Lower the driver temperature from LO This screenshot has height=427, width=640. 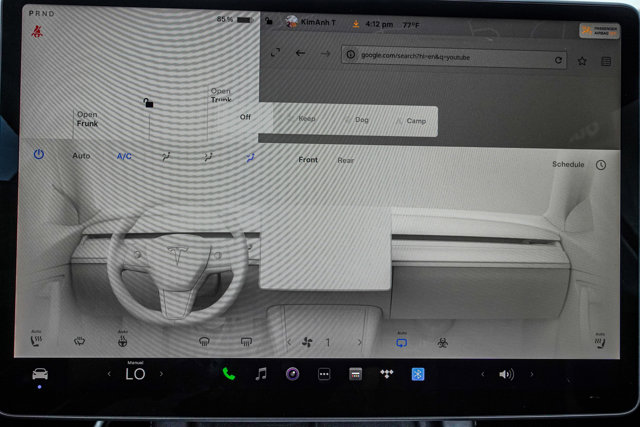click(x=109, y=374)
